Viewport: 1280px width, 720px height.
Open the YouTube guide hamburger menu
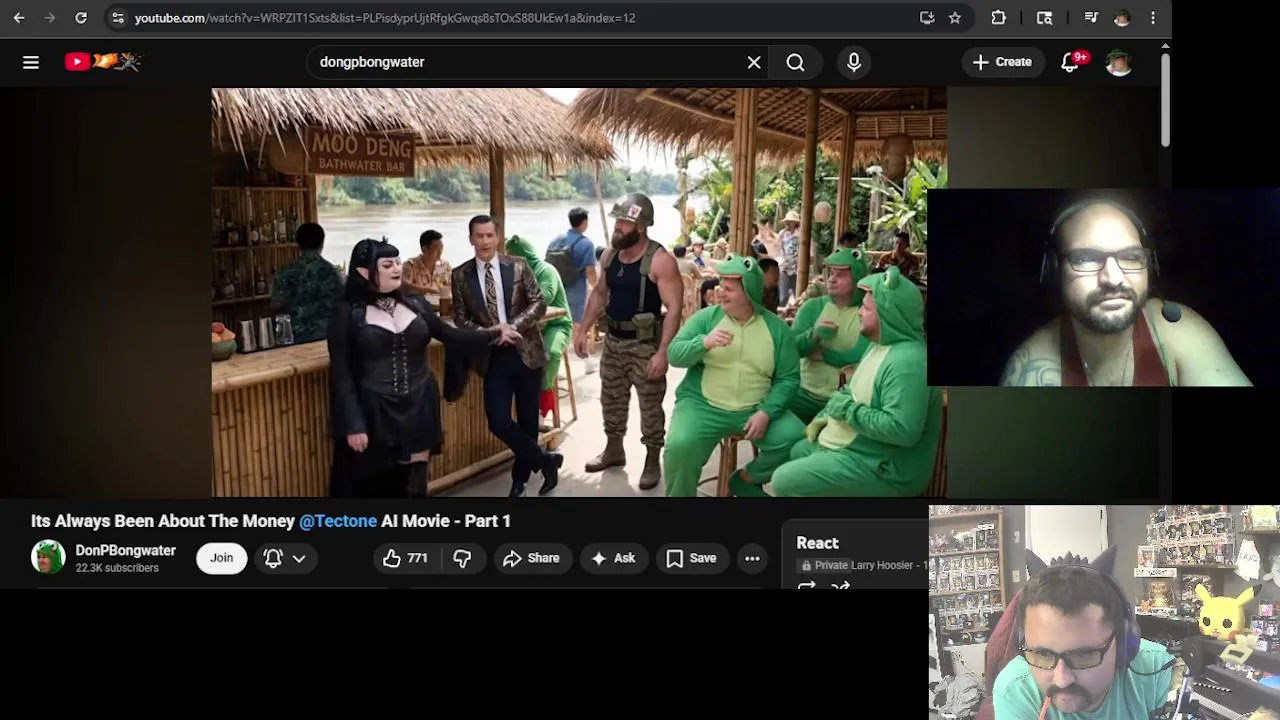31,62
